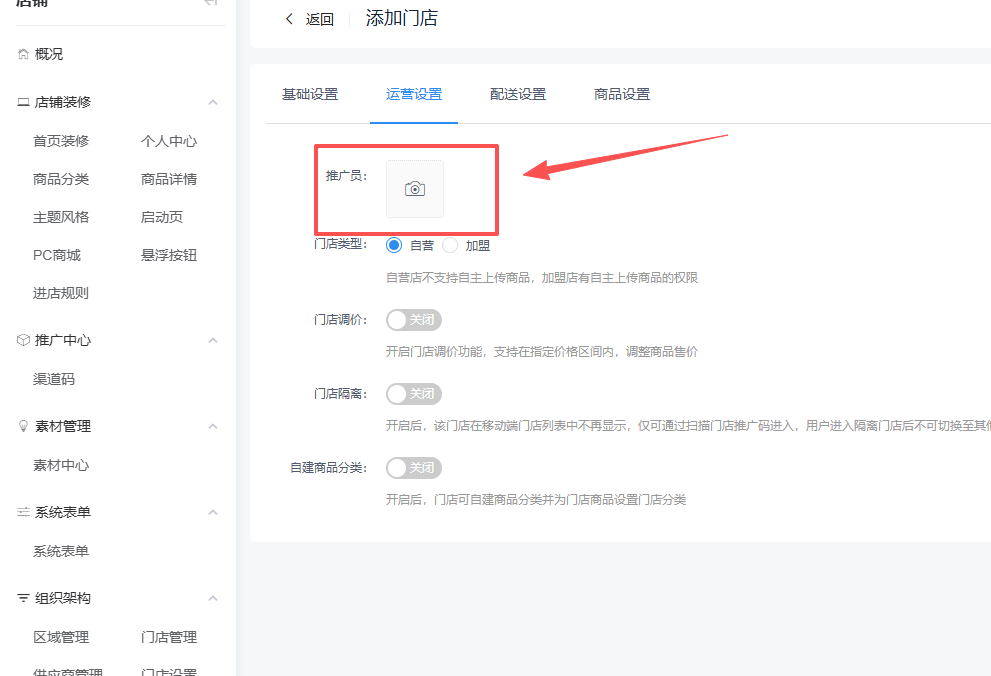This screenshot has width=991, height=676.
Task: Click the back arrow icon next to 返回
Action: click(290, 19)
